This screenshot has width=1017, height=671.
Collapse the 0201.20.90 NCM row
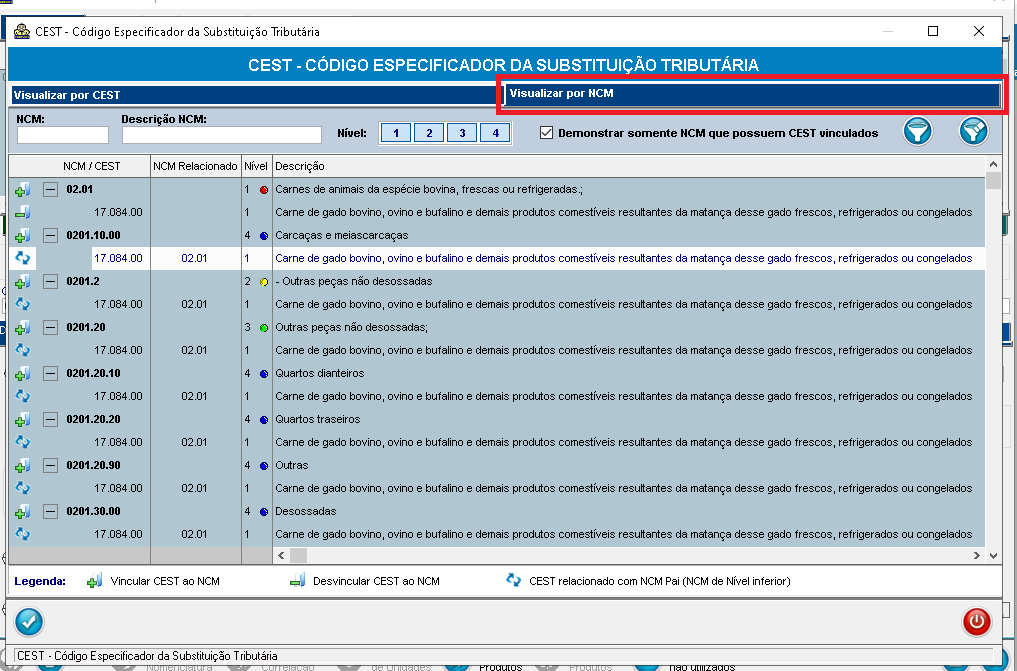coord(51,466)
